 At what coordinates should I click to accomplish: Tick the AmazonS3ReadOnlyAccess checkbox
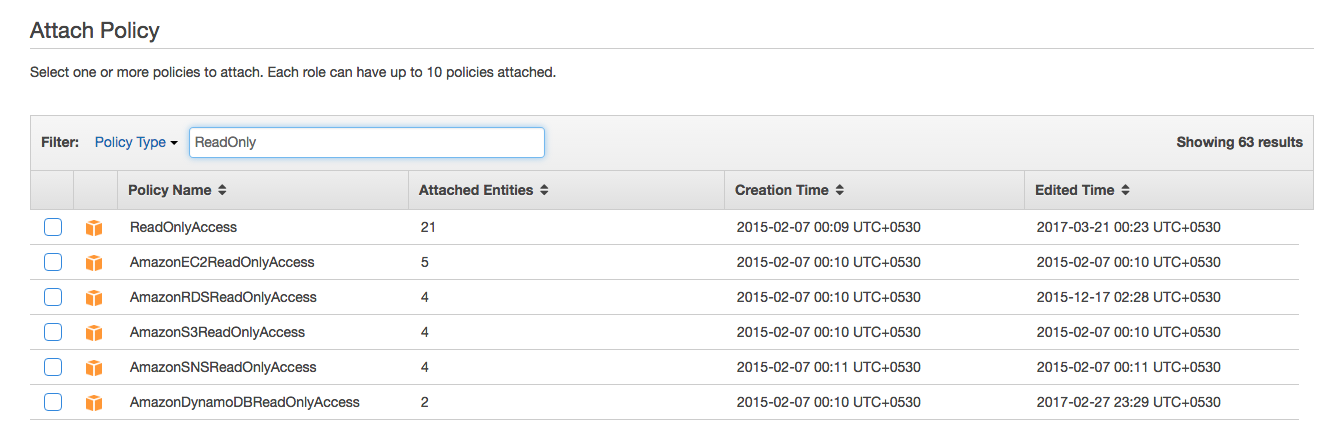(53, 332)
